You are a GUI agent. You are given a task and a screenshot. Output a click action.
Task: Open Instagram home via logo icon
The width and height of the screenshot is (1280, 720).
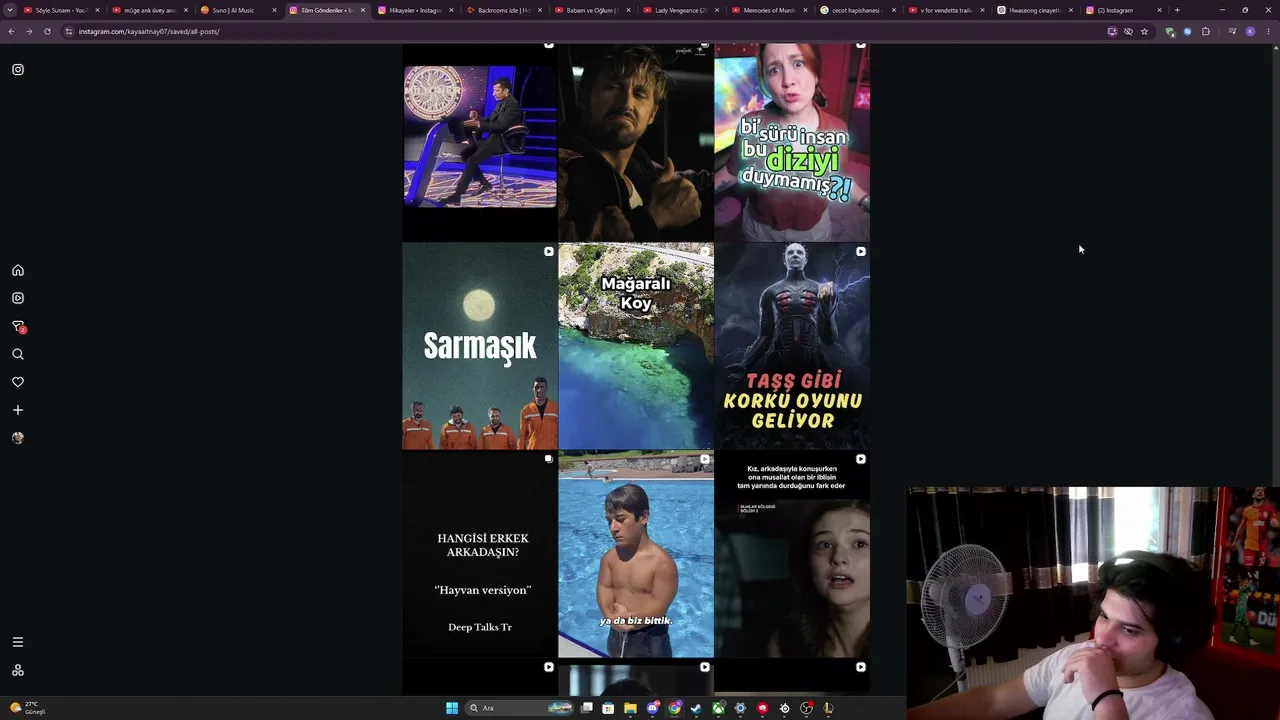pos(18,70)
